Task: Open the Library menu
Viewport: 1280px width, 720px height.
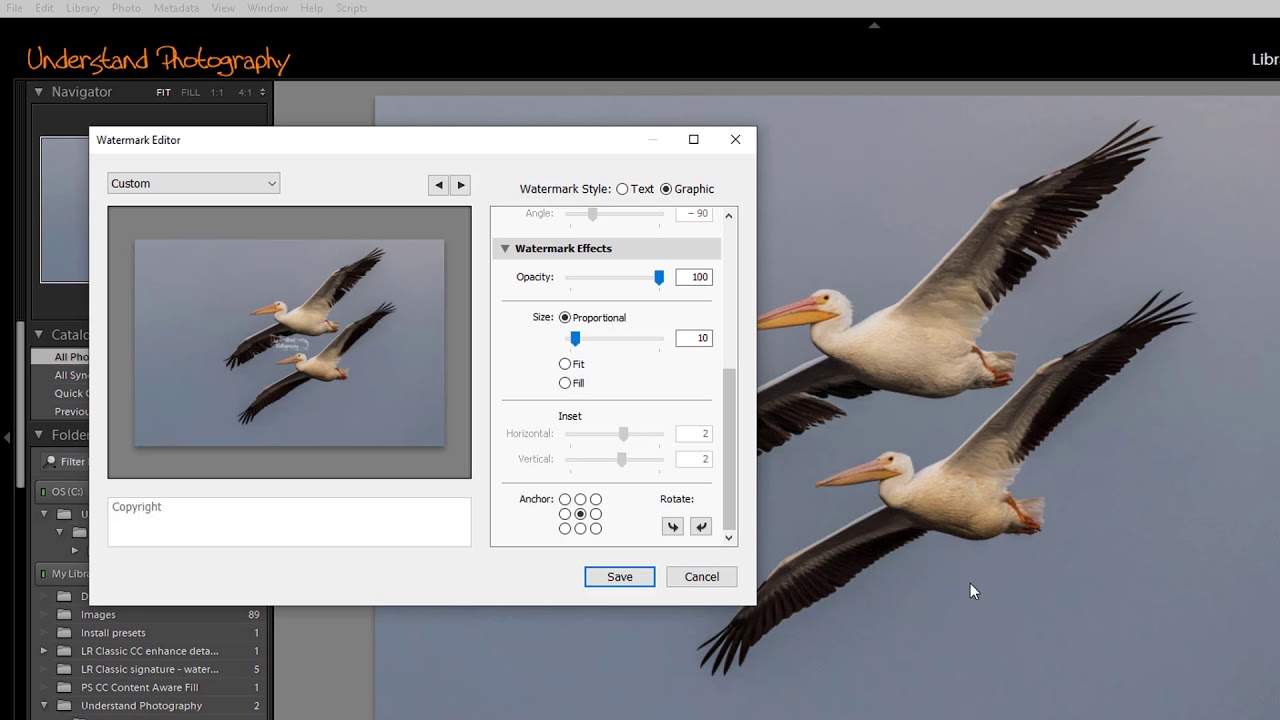Action: (82, 8)
